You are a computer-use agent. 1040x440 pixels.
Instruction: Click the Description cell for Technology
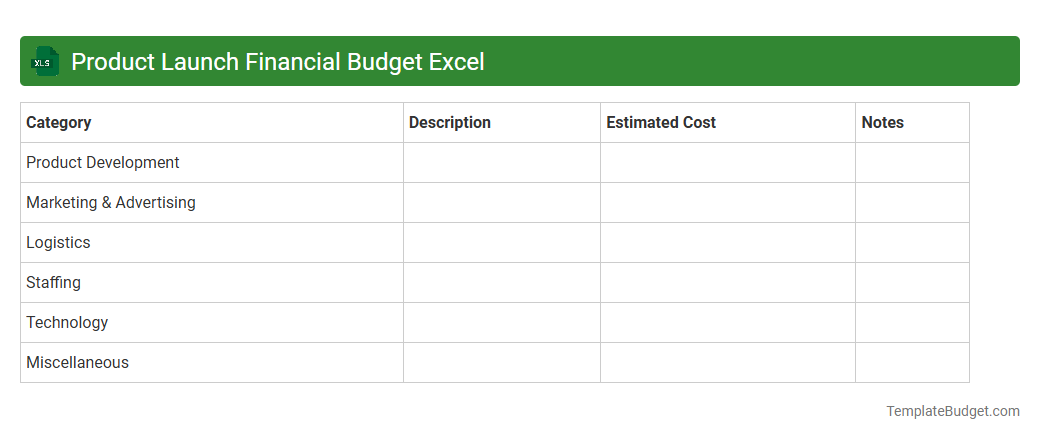pyautogui.click(x=502, y=323)
